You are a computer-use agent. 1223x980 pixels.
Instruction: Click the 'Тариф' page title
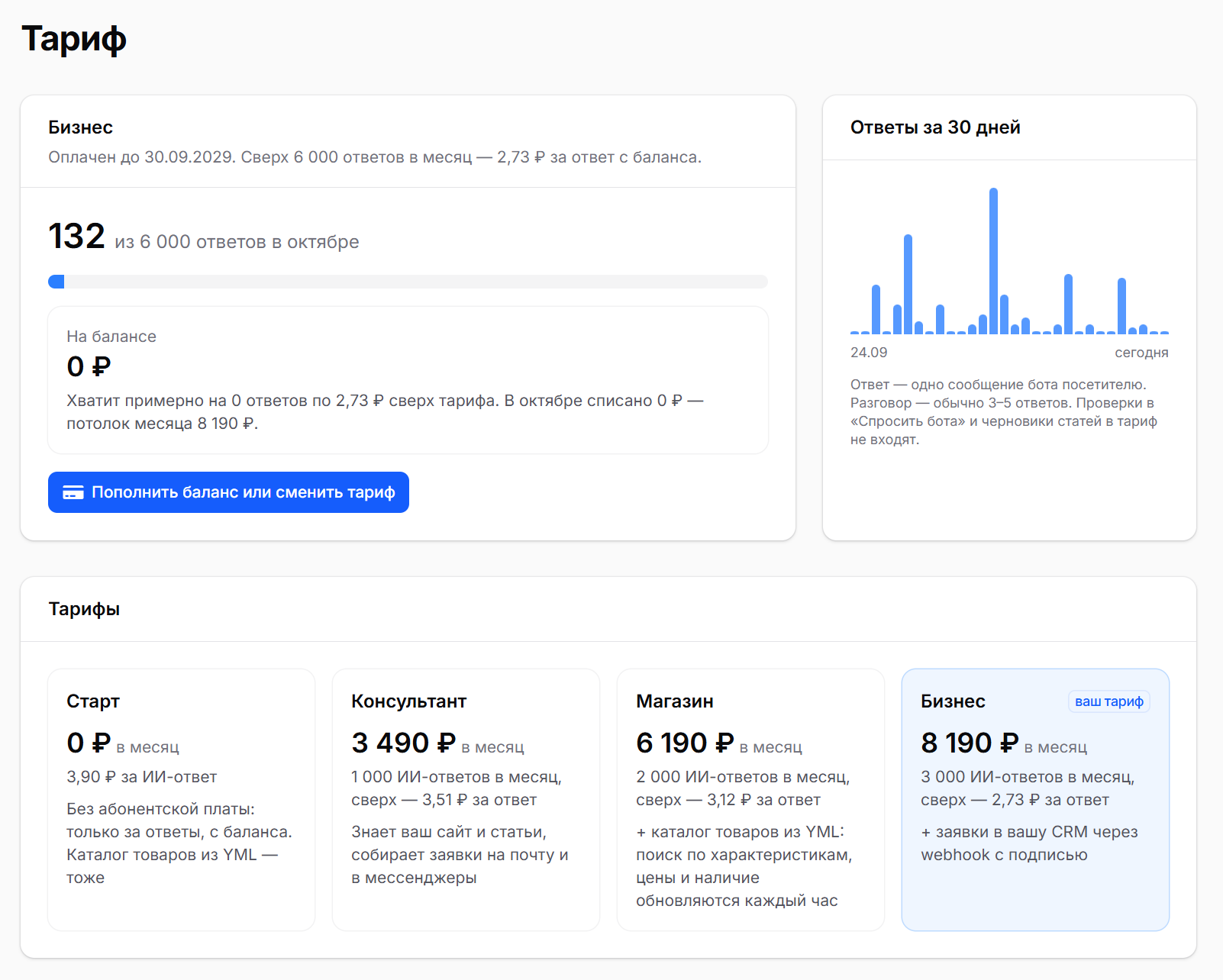tap(74, 38)
